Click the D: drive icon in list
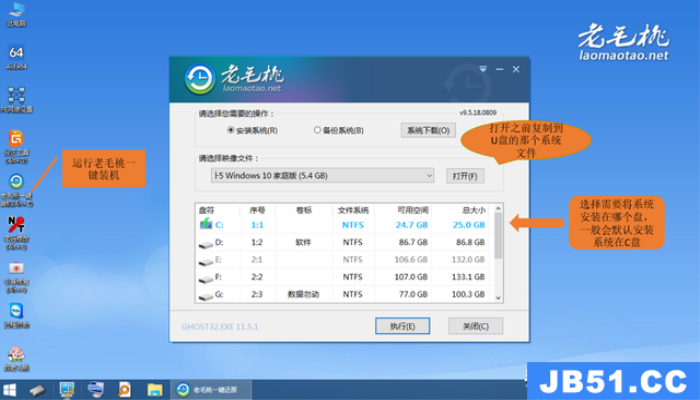Image resolution: width=700 pixels, height=400 pixels. (206, 244)
